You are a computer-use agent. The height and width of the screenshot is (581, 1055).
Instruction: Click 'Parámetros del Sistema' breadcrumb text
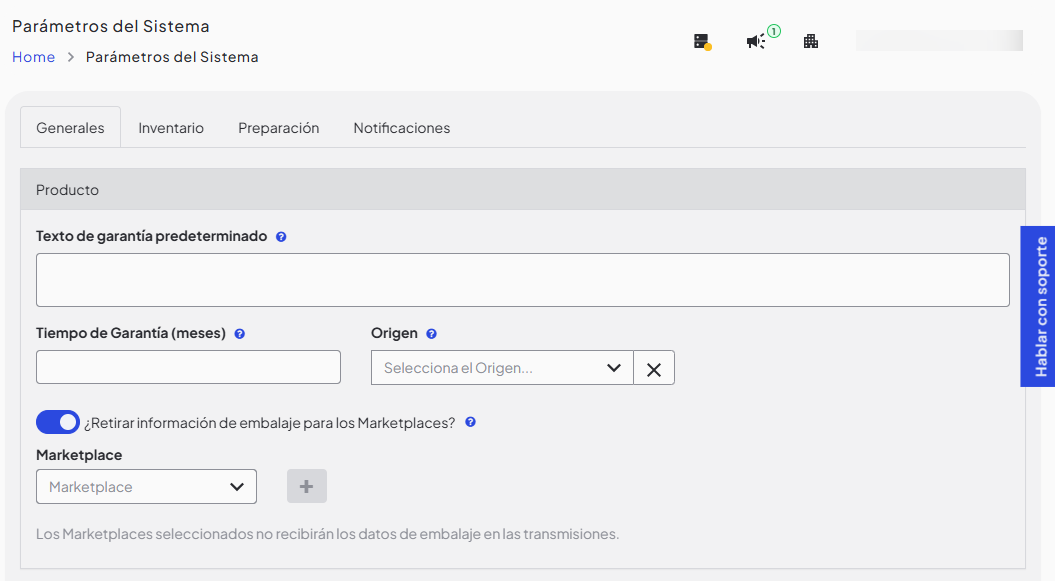pyautogui.click(x=172, y=57)
